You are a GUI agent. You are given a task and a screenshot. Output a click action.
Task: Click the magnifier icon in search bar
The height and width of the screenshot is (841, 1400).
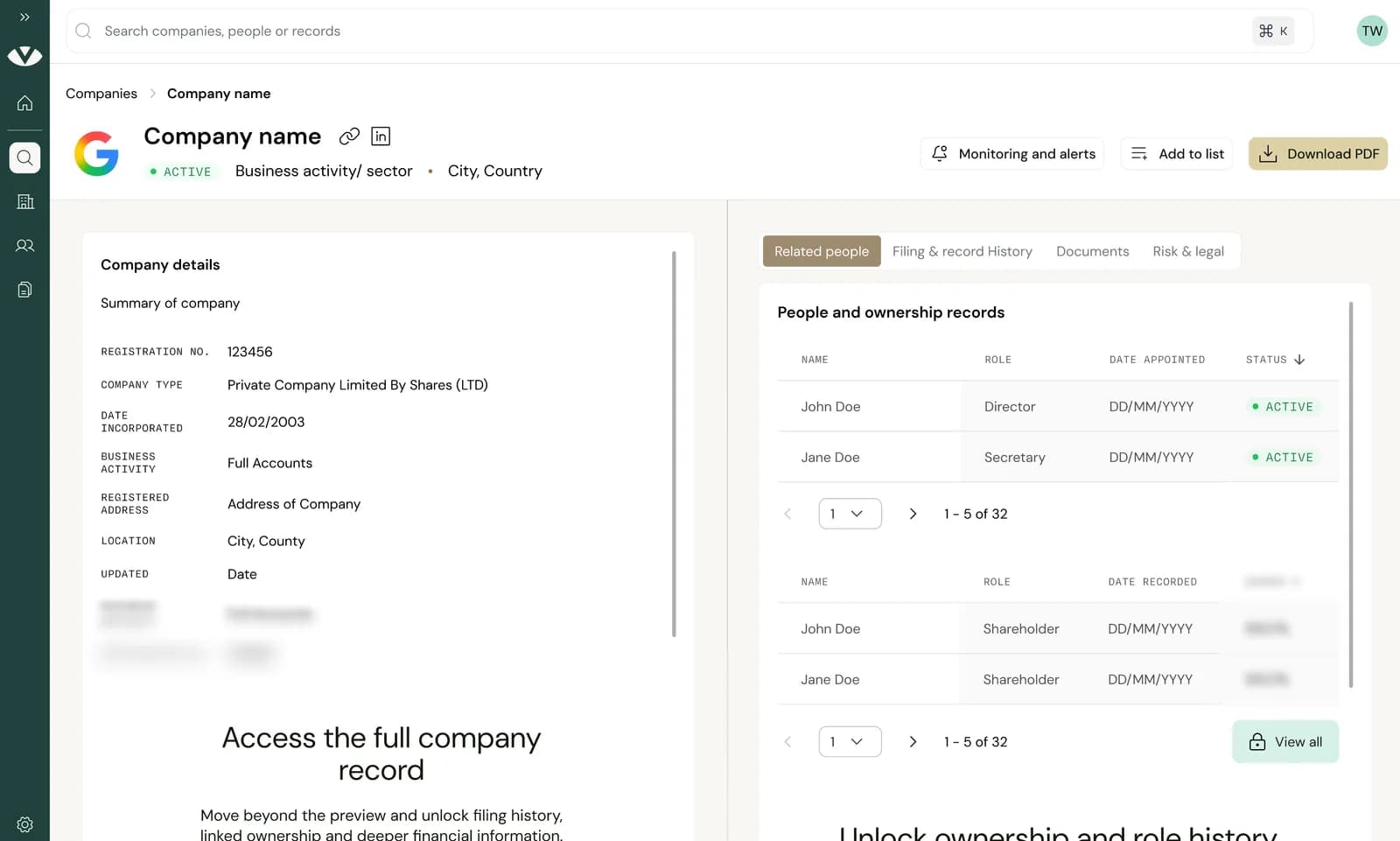click(83, 31)
